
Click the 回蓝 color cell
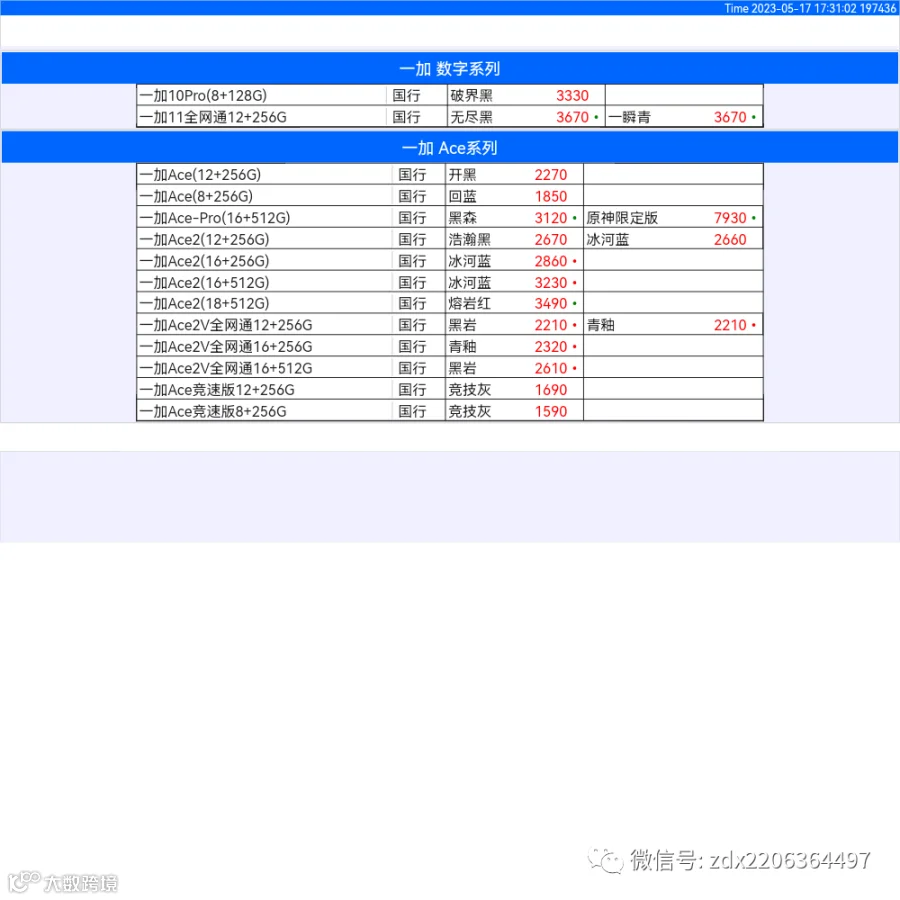coord(463,196)
